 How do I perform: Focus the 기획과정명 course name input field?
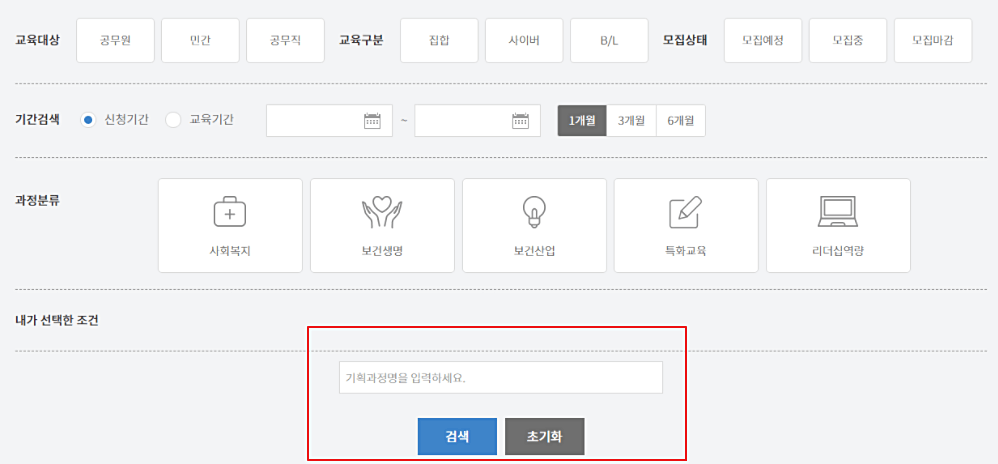(501, 377)
